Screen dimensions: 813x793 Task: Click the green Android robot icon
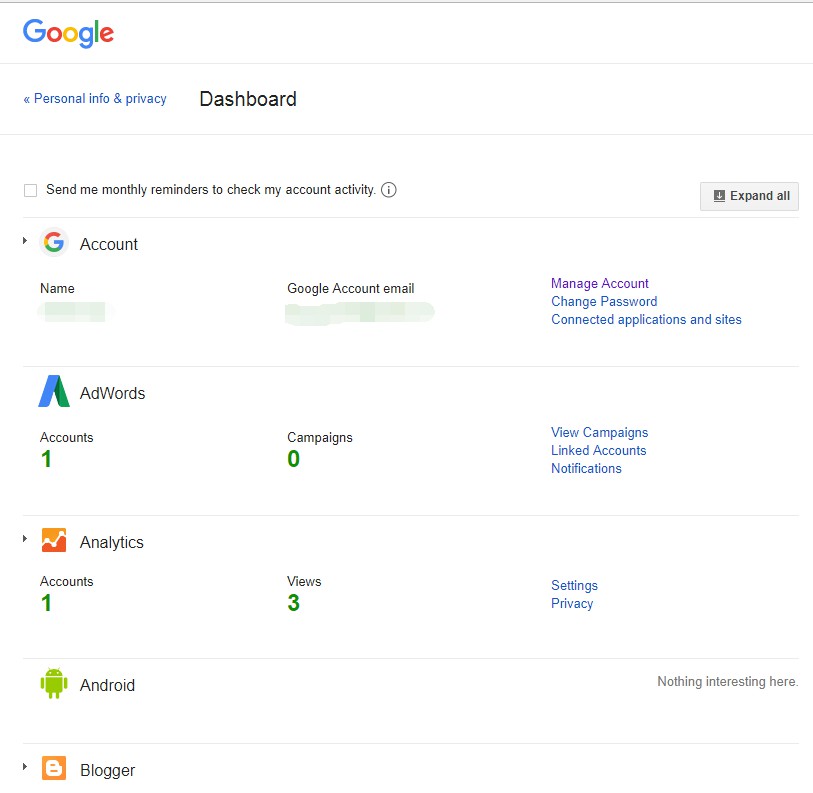pyautogui.click(x=54, y=684)
